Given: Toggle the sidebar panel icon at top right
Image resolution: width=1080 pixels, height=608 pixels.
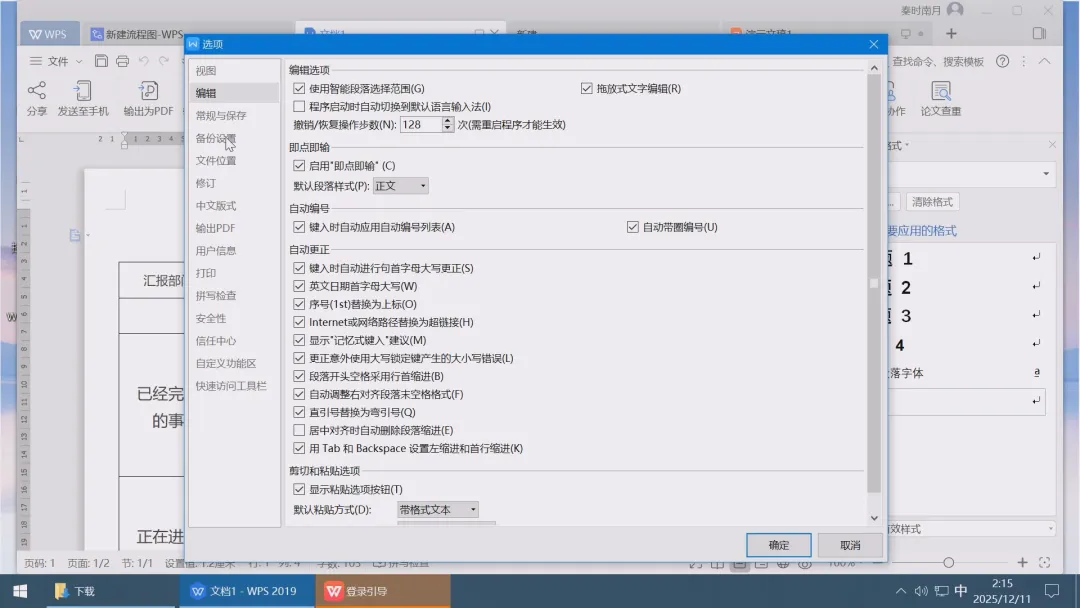Looking at the screenshot, I should click(x=1039, y=33).
